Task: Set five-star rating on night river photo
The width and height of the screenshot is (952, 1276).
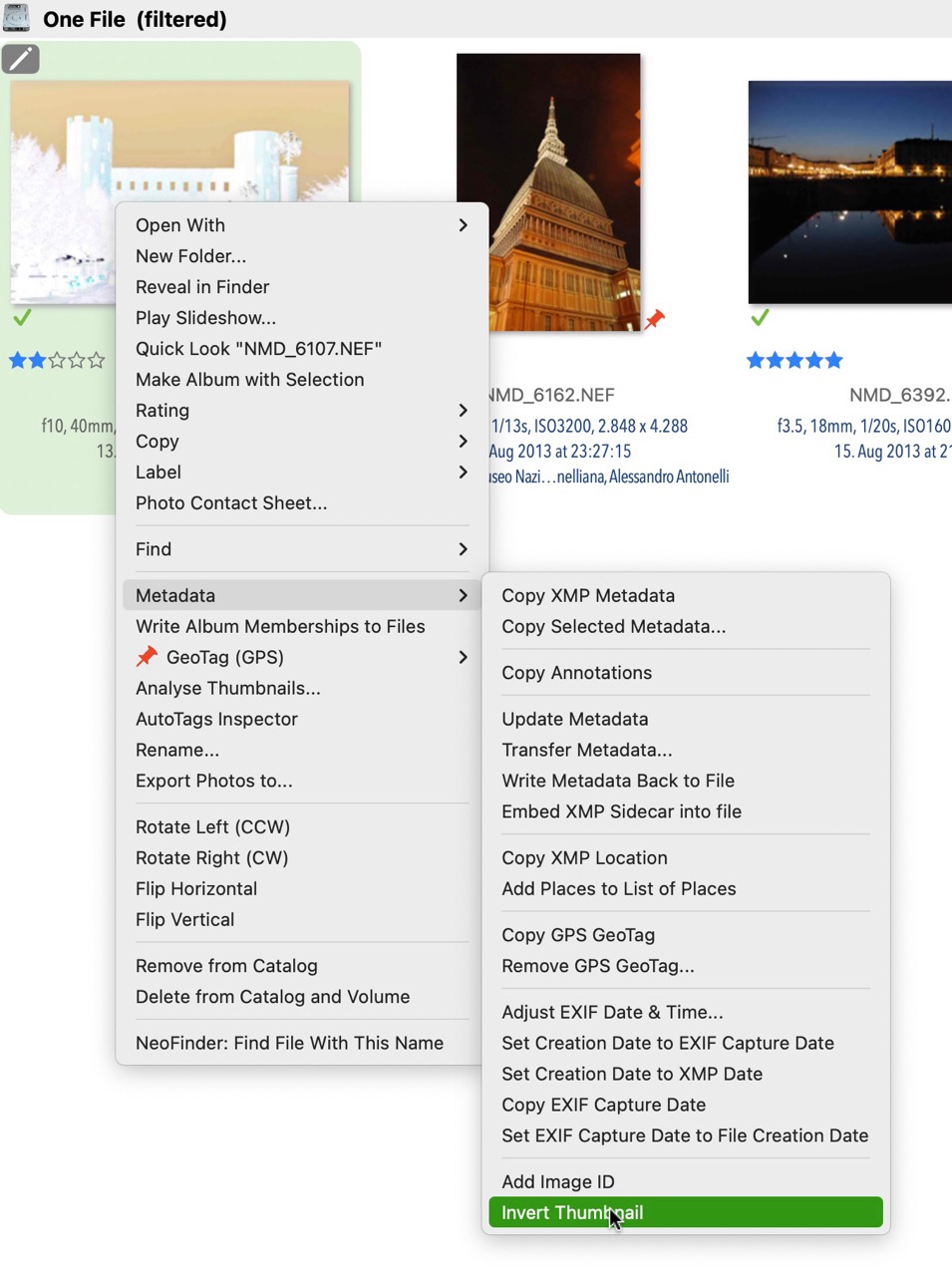Action: (833, 360)
